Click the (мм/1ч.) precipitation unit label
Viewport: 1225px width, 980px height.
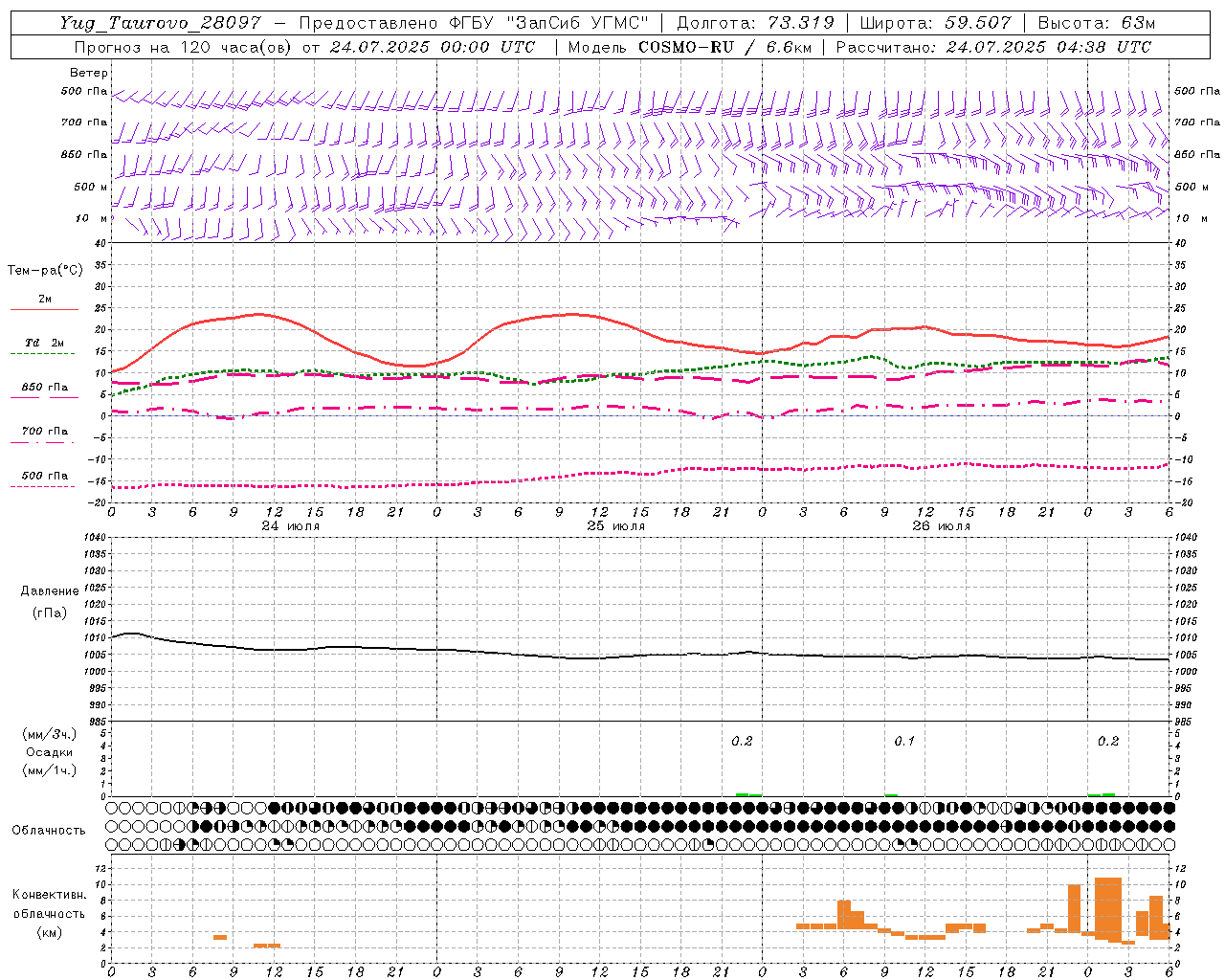(x=49, y=770)
